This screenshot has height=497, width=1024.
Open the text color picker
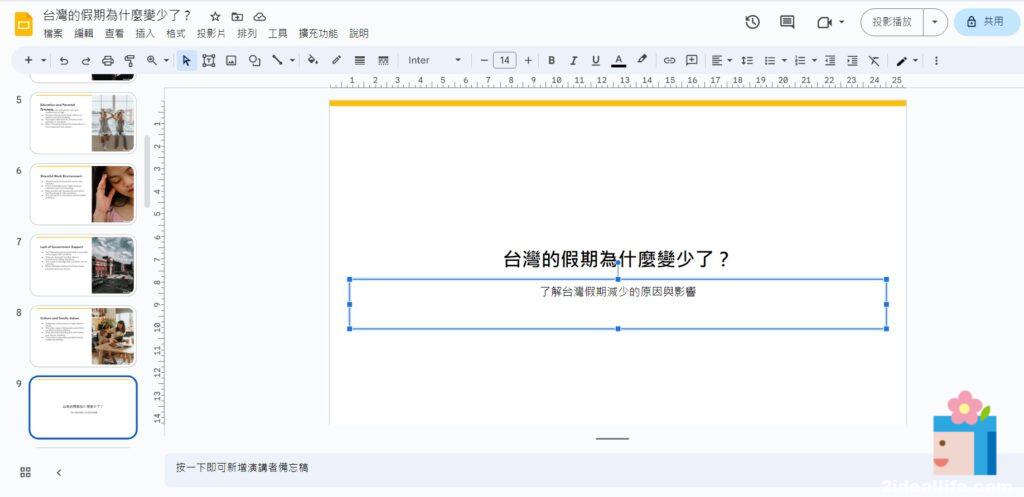point(618,60)
